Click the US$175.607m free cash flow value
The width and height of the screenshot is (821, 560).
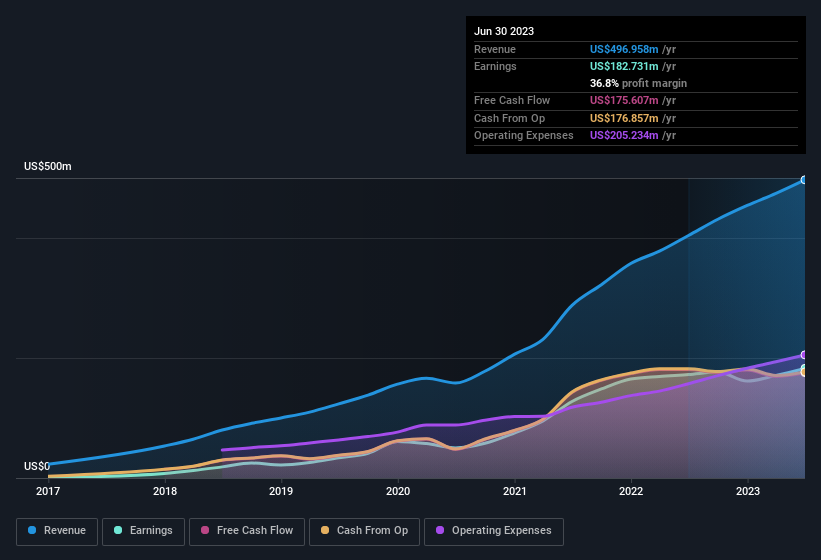[624, 100]
